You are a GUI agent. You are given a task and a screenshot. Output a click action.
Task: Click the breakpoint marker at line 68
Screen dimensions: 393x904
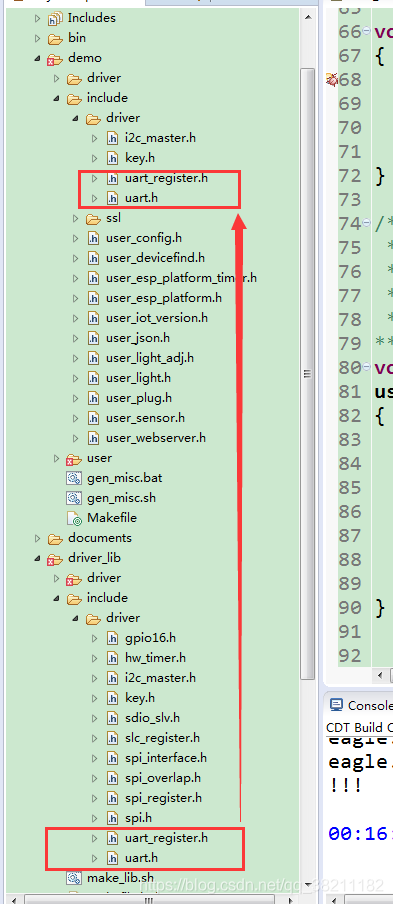(331, 80)
